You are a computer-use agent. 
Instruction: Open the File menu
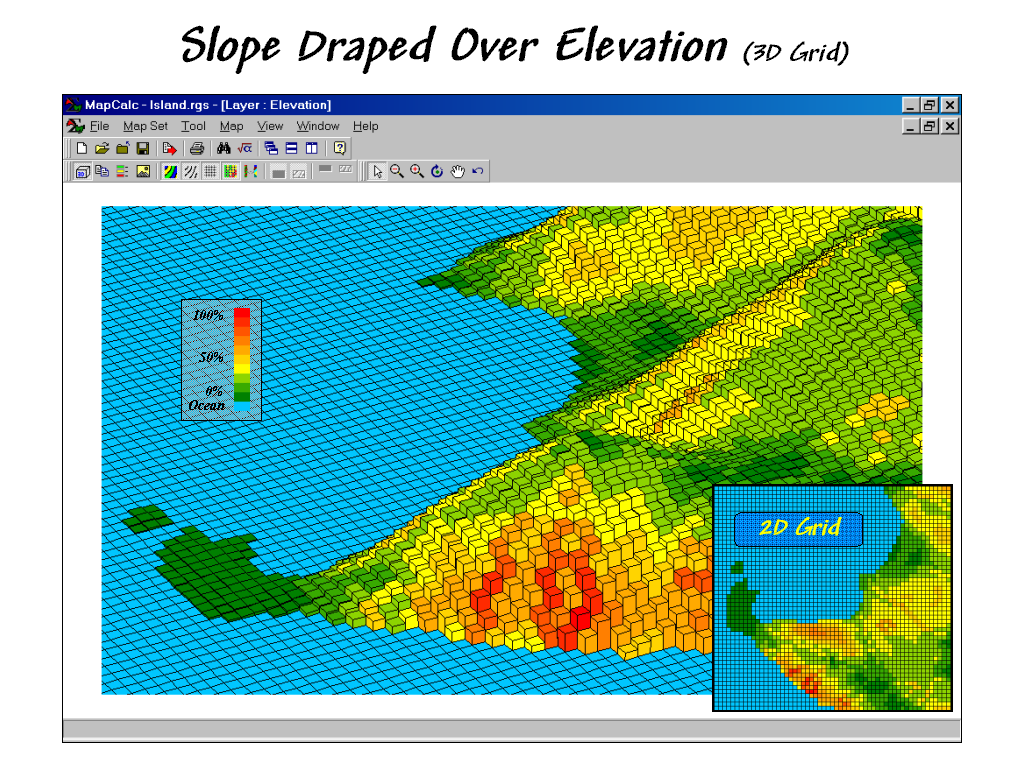click(x=99, y=126)
